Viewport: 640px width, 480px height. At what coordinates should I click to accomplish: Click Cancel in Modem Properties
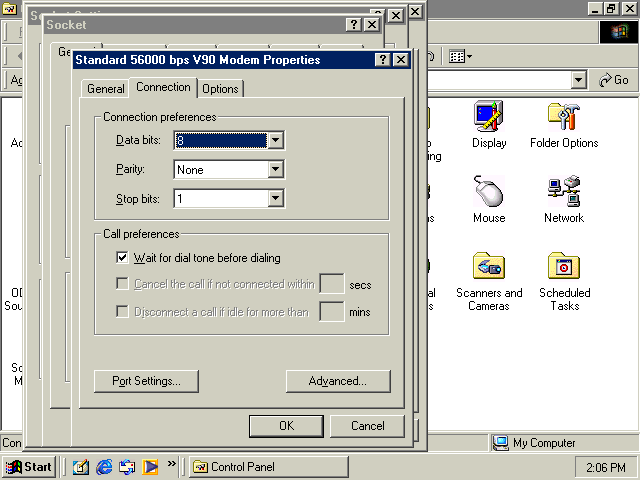pos(367,426)
